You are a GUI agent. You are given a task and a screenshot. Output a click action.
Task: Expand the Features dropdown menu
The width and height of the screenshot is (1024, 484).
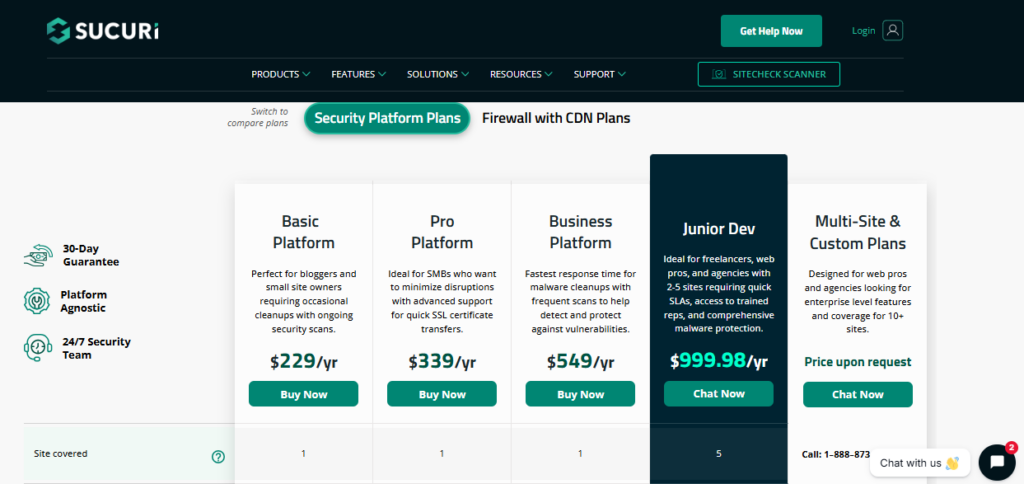[x=359, y=74]
